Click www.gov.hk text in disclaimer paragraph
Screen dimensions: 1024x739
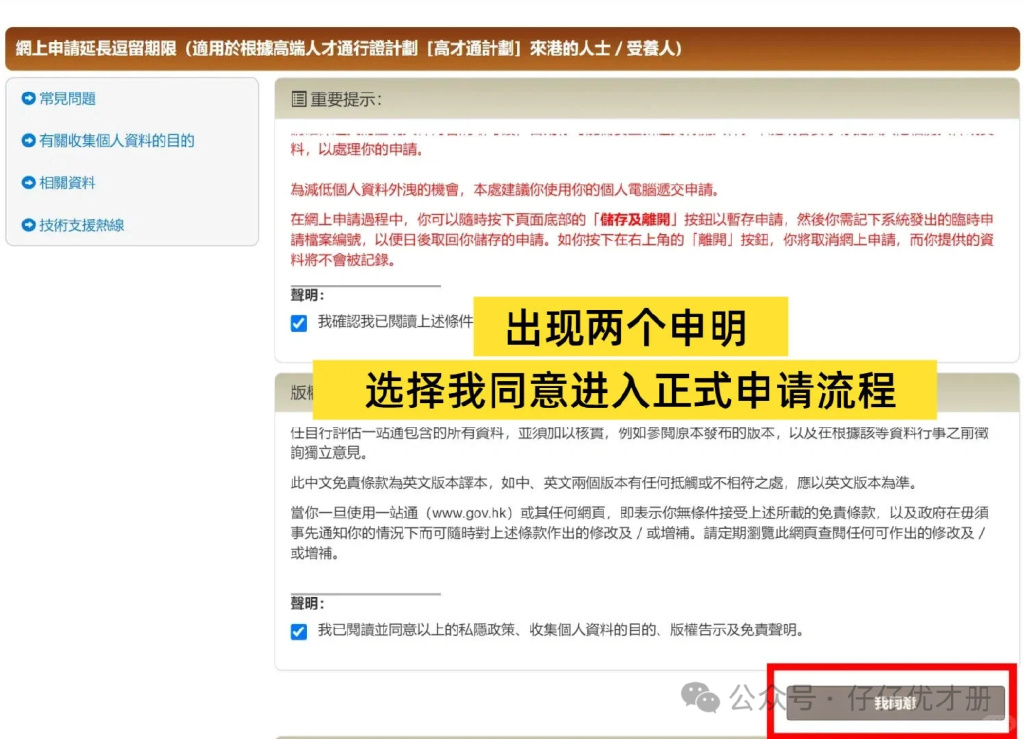pyautogui.click(x=470, y=513)
